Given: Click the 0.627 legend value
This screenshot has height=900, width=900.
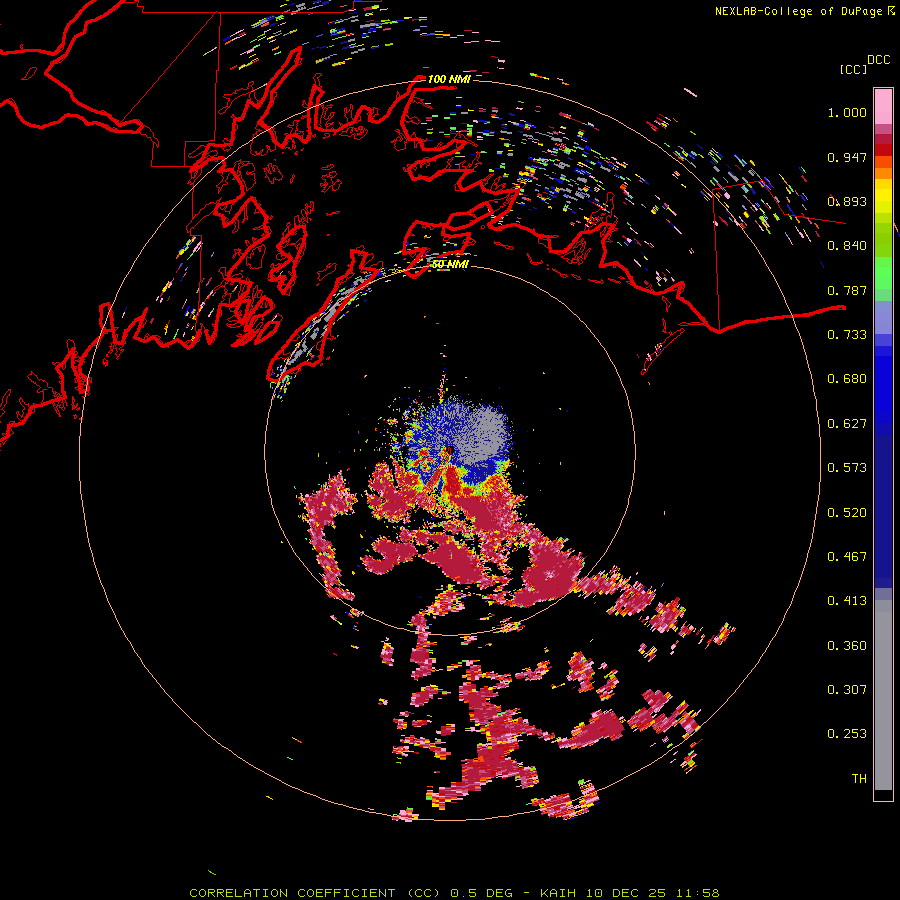Looking at the screenshot, I should 847,424.
